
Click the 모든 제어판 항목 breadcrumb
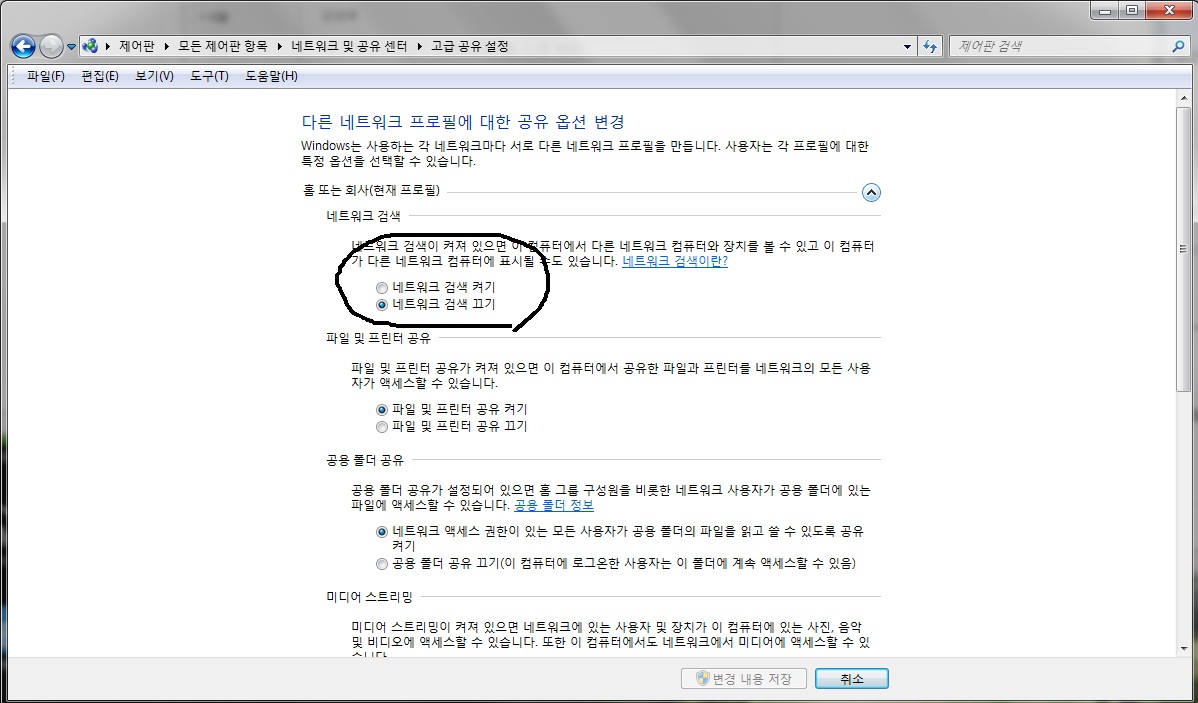tap(223, 46)
